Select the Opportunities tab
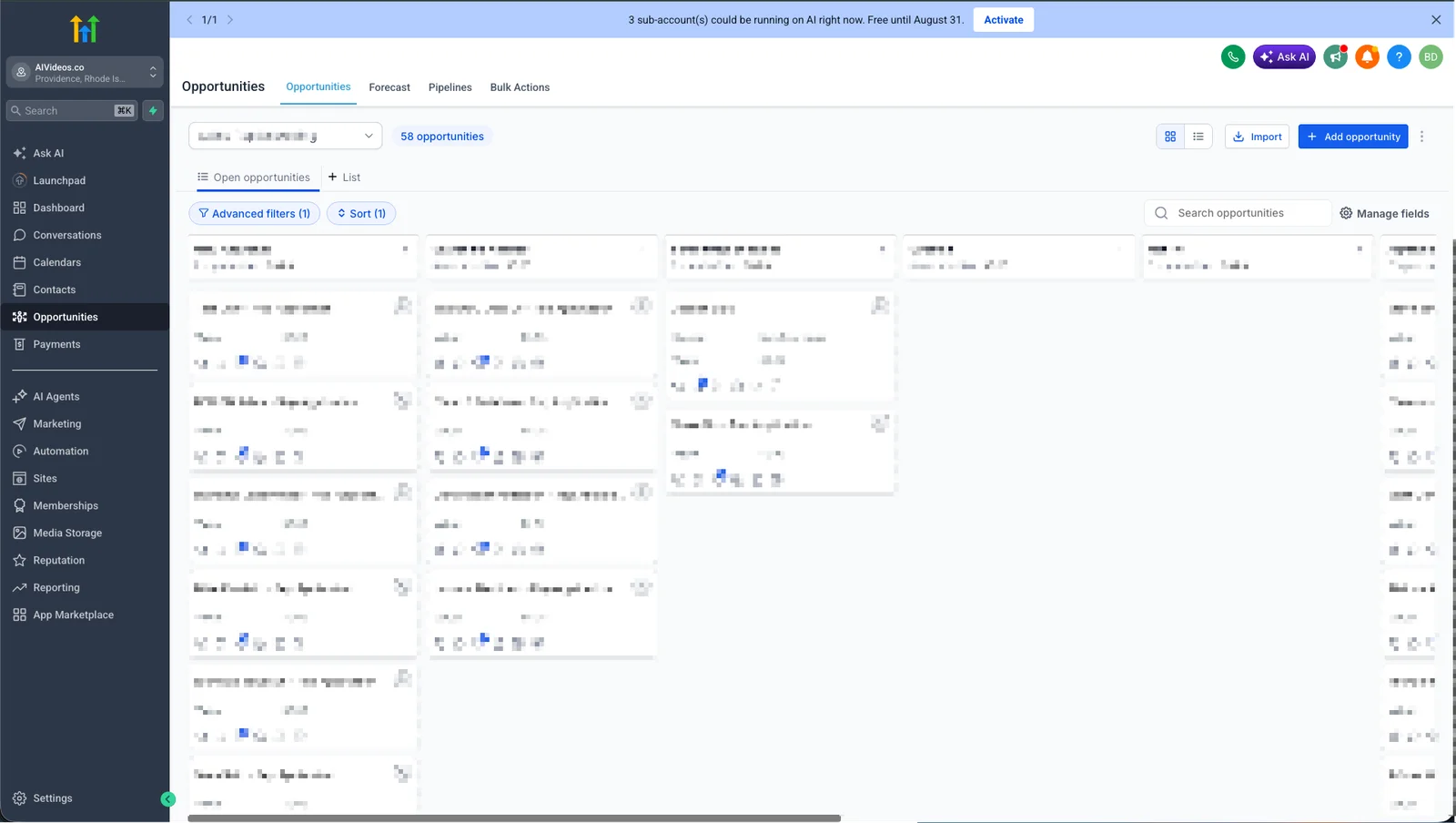Image resolution: width=1456 pixels, height=823 pixels. coord(318,86)
